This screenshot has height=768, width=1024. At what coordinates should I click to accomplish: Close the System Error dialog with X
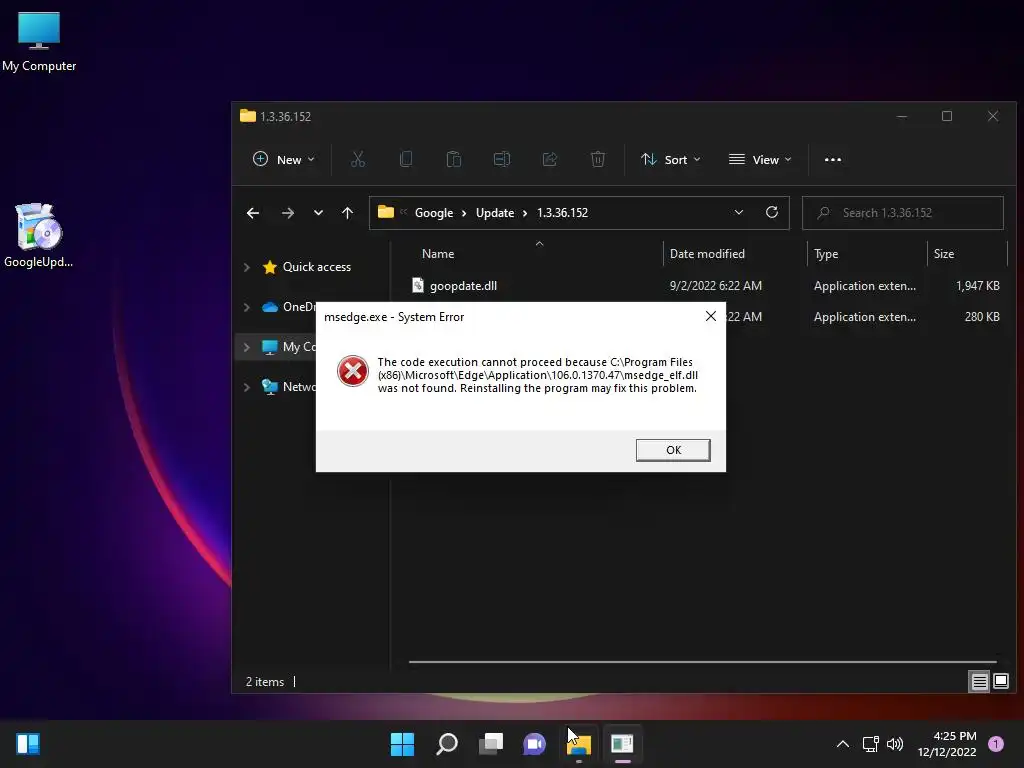point(711,316)
